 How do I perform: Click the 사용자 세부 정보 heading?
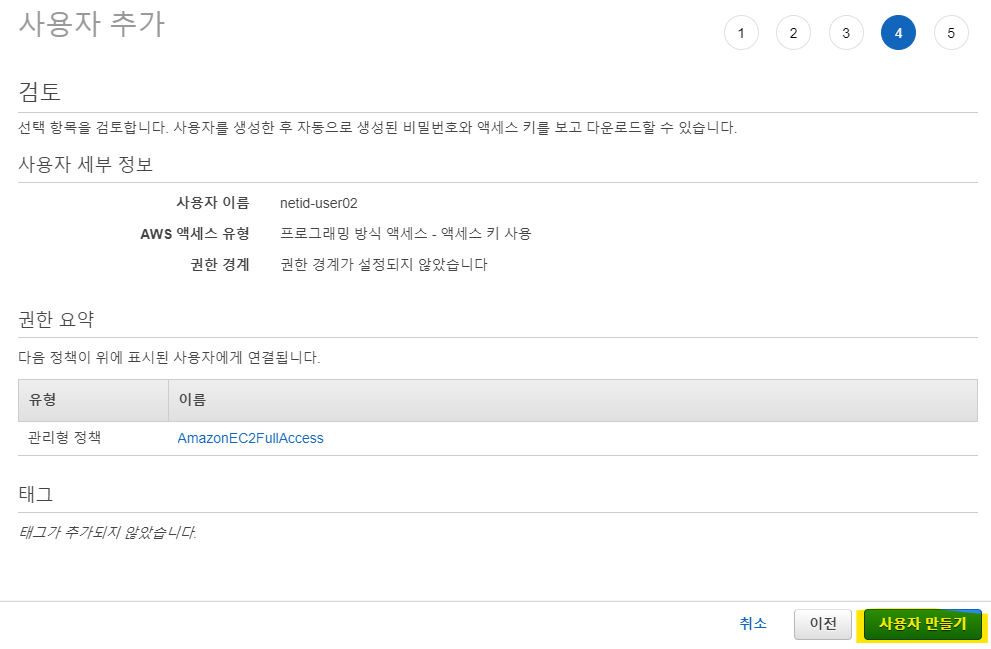86,164
